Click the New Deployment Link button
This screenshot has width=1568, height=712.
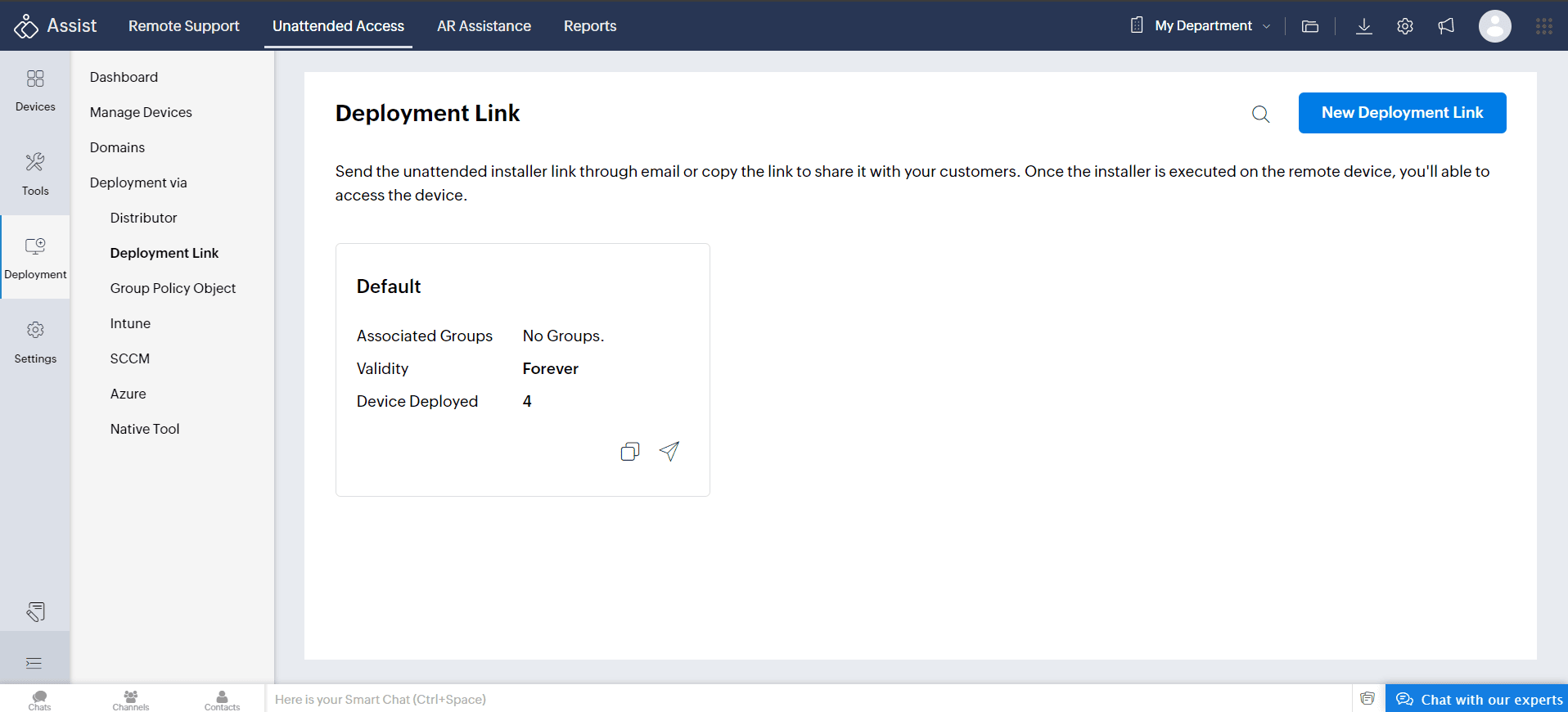[x=1402, y=113]
